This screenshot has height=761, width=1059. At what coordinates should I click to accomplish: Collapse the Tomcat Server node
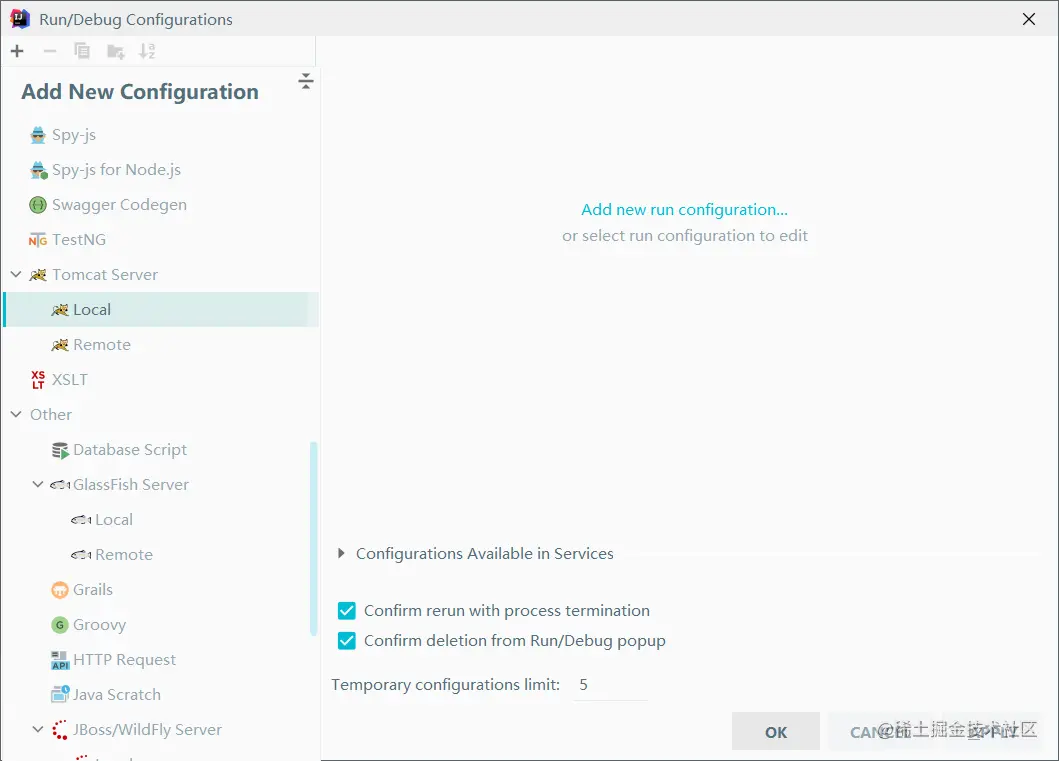(16, 274)
